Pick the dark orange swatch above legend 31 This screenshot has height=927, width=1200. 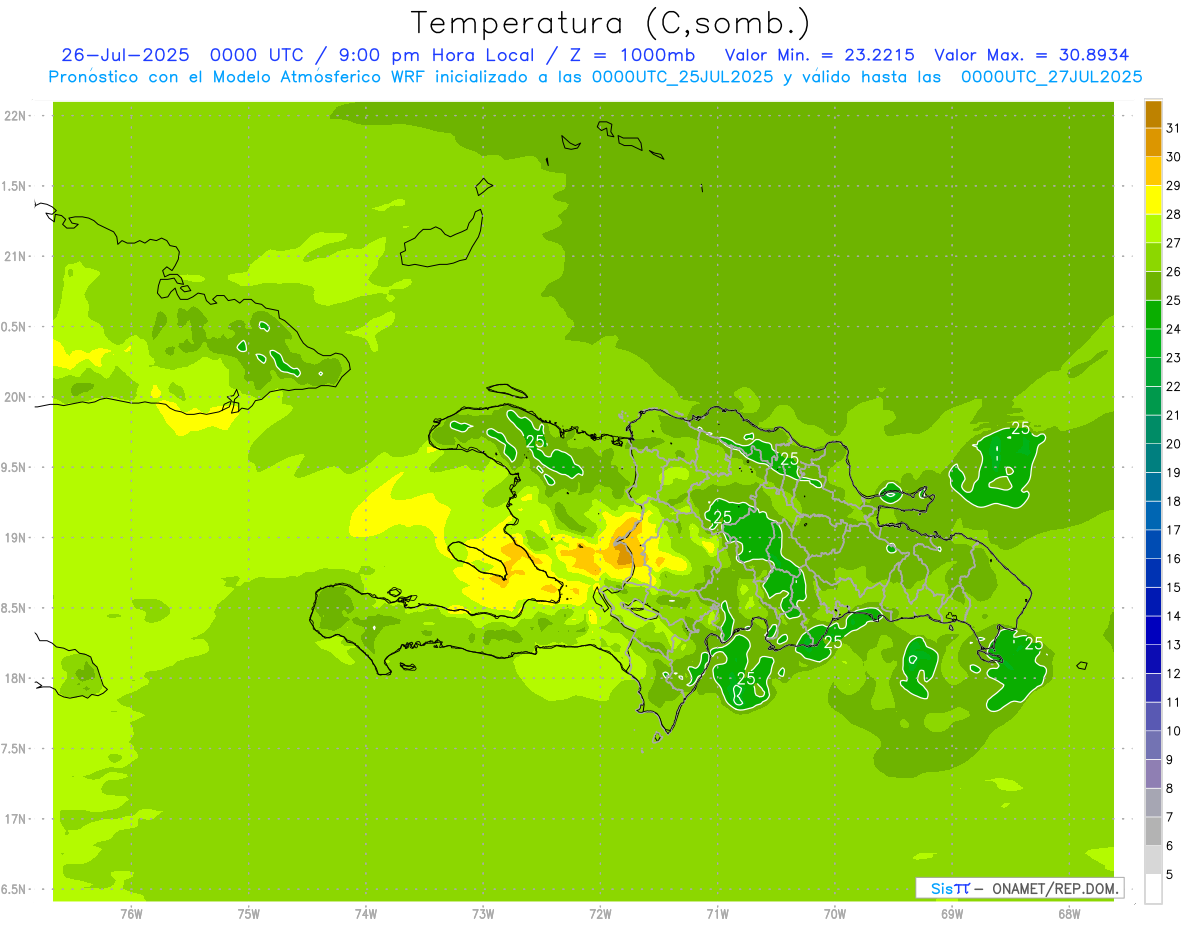point(1153,114)
